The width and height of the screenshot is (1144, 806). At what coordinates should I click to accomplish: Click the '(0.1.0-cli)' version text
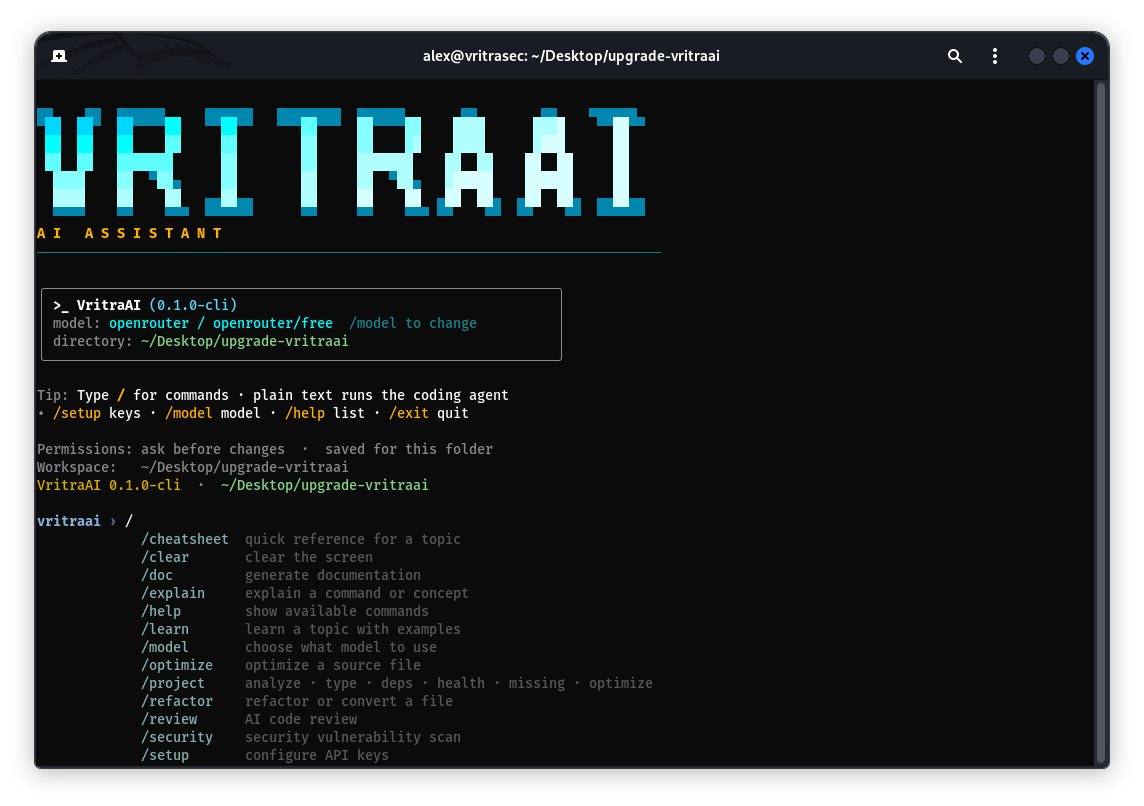click(x=193, y=305)
